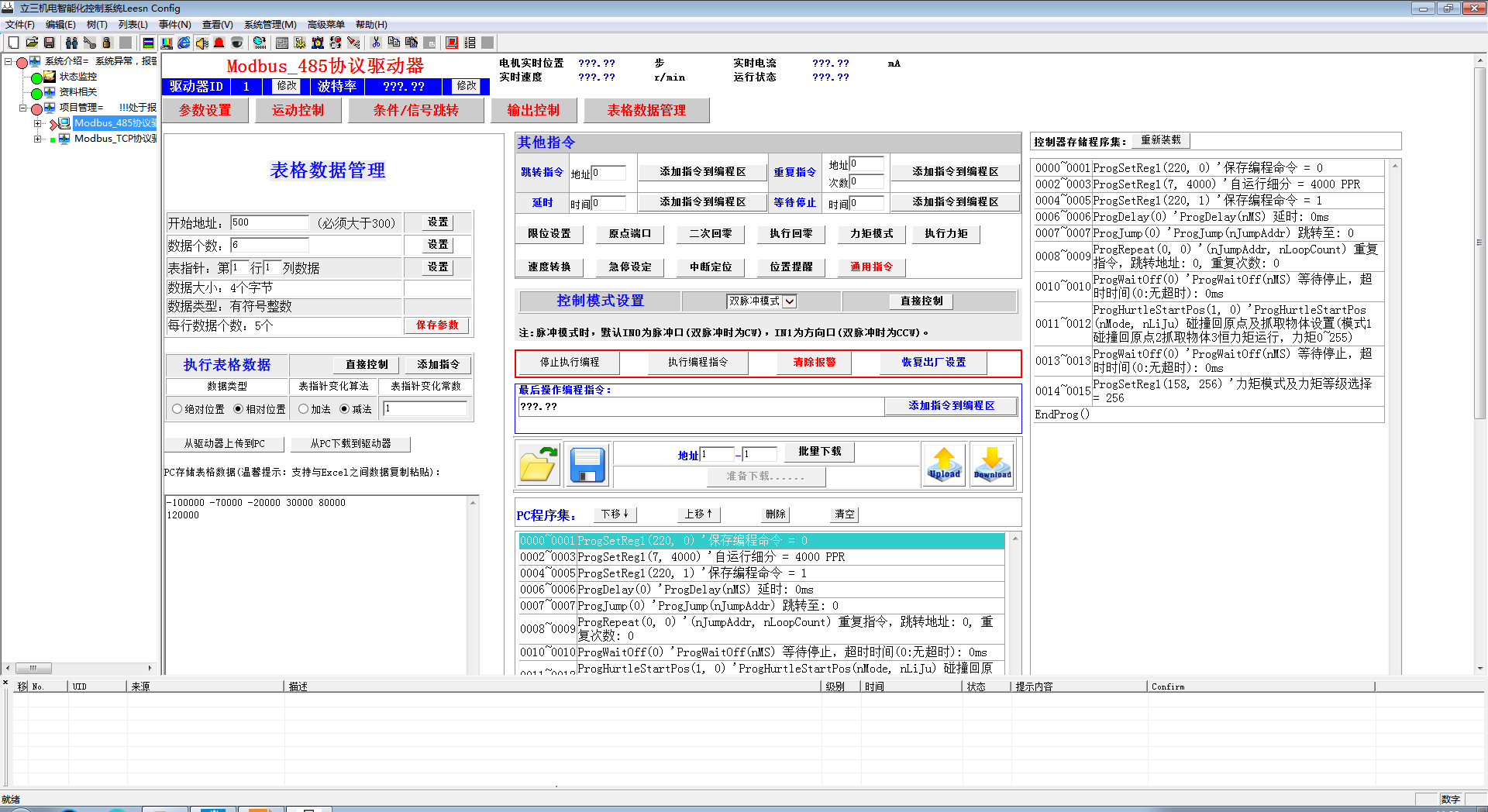Select the 状态监控 tree item
Screen dimensions: 1488x812
tap(78, 77)
